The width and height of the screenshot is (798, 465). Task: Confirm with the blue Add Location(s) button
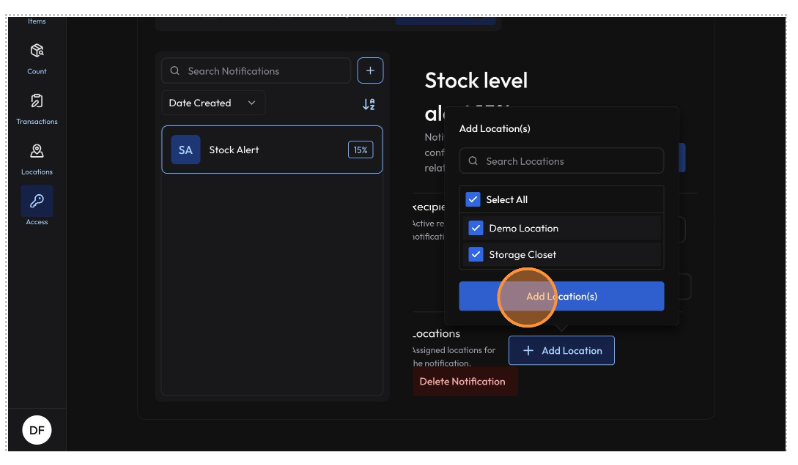click(561, 296)
